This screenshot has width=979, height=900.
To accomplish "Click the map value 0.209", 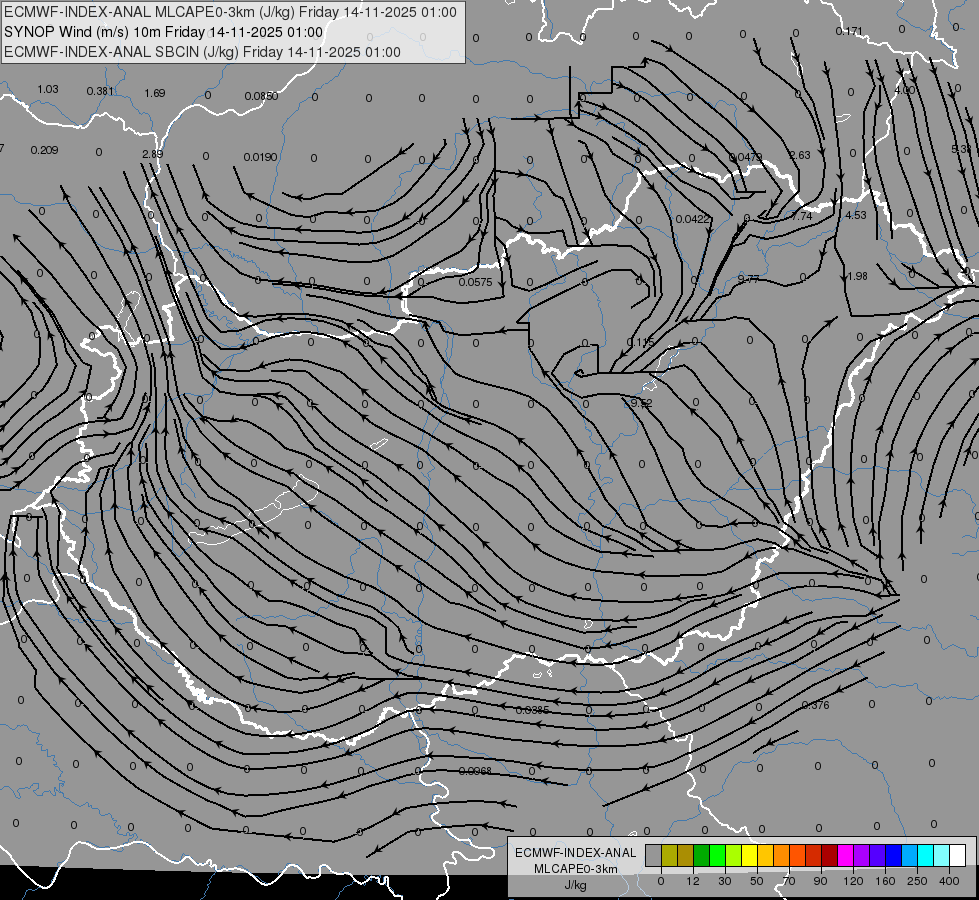I will [x=44, y=150].
